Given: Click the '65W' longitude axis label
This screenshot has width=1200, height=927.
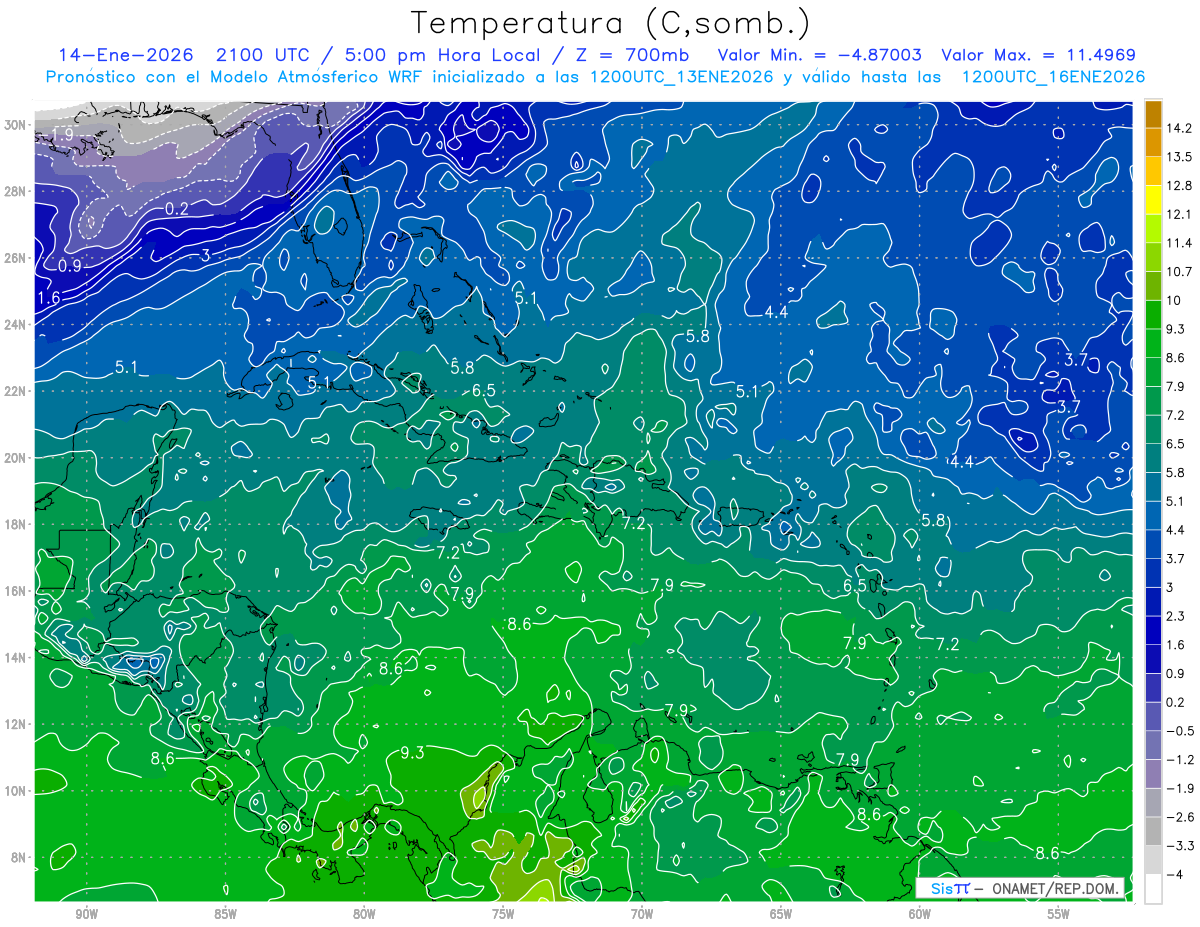Looking at the screenshot, I should click(x=781, y=914).
